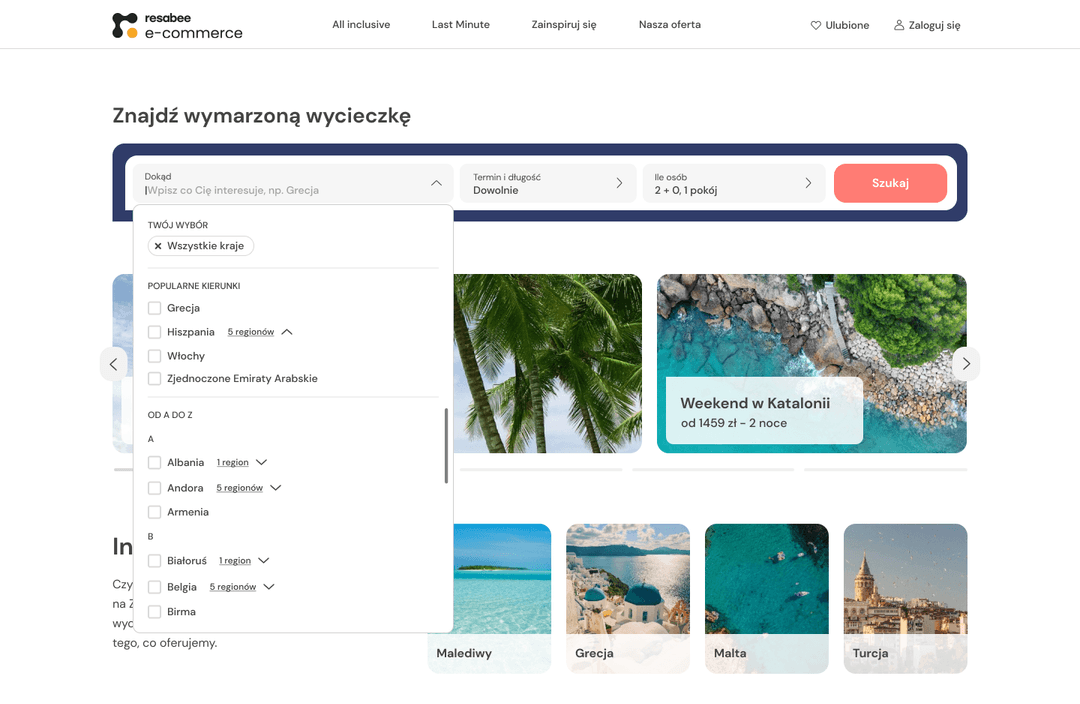Expand the 5 regionów list for Andora
The height and width of the screenshot is (704, 1080).
[240, 487]
